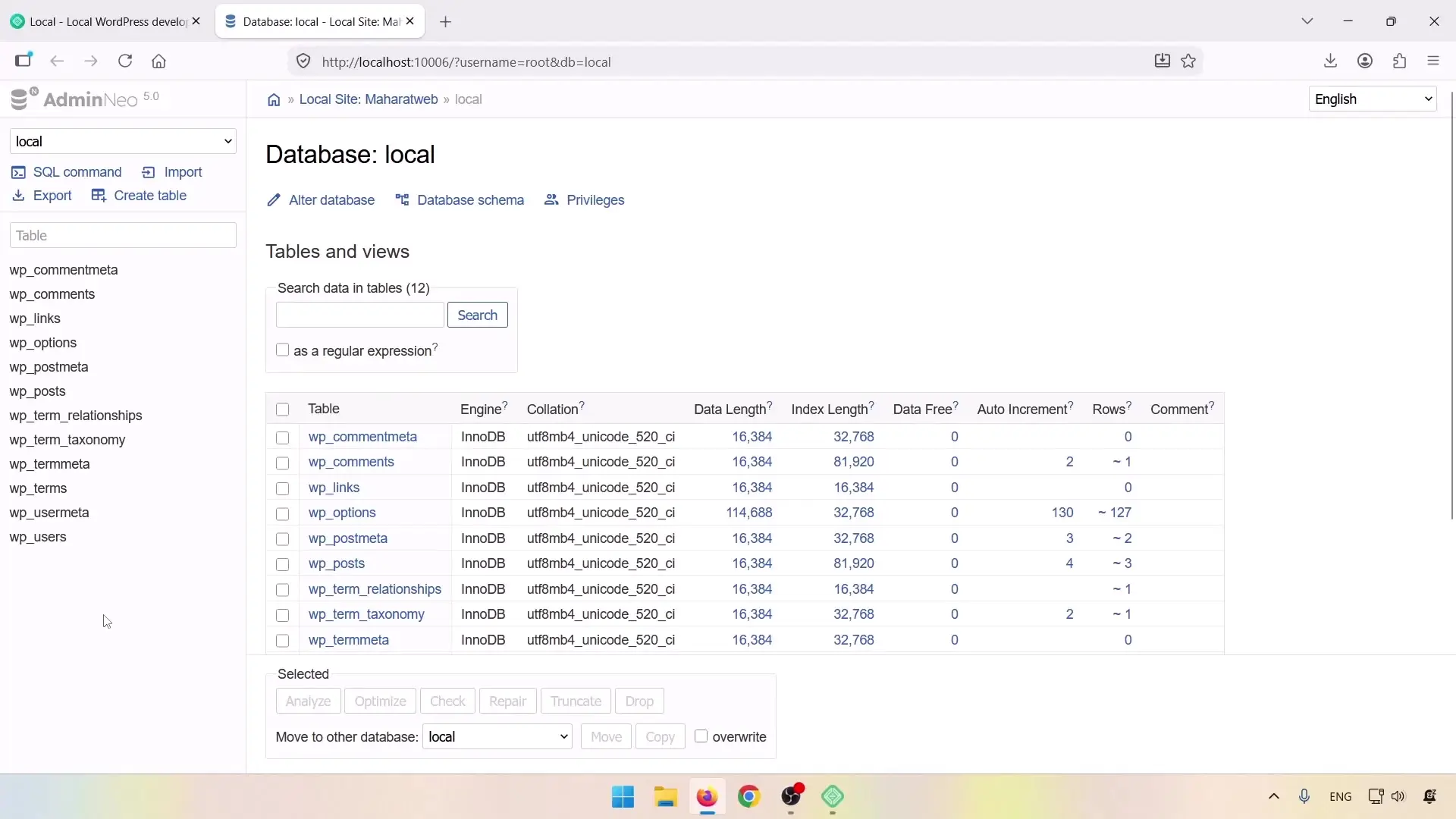Check the wp_commentmeta row checkbox
1456x819 pixels.
click(x=283, y=438)
